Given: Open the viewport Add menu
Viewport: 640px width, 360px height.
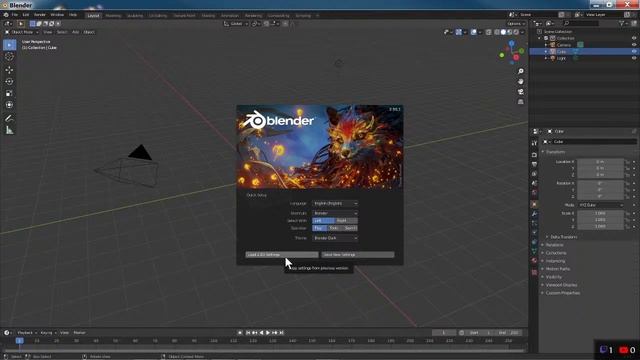Looking at the screenshot, I should click(76, 32).
